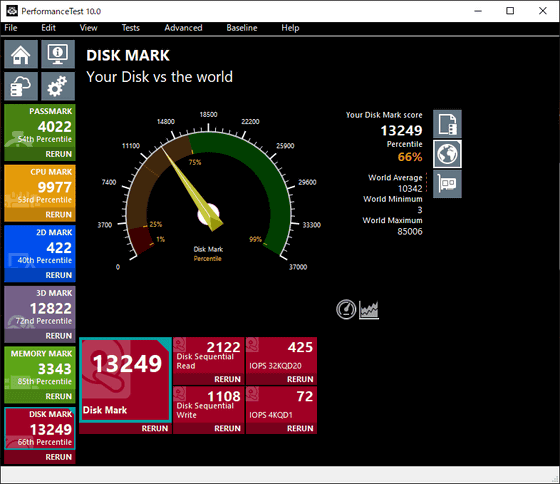Image resolution: width=560 pixels, height=484 pixels.
Task: Select the Disk Sequential Read 2122 tile
Action: click(x=209, y=356)
